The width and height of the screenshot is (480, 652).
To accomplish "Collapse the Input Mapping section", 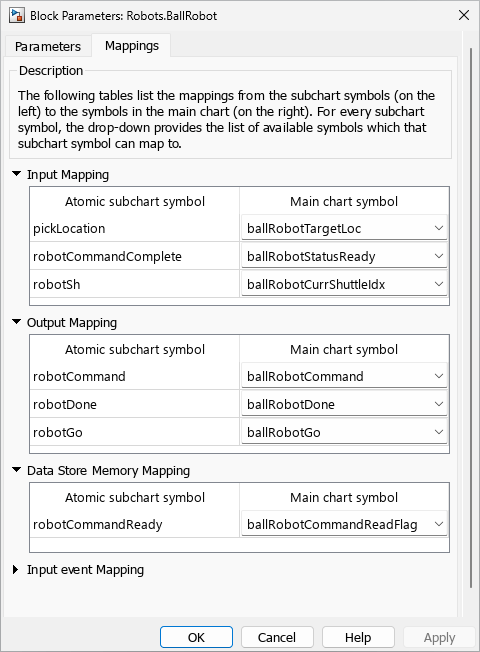I will click(17, 174).
